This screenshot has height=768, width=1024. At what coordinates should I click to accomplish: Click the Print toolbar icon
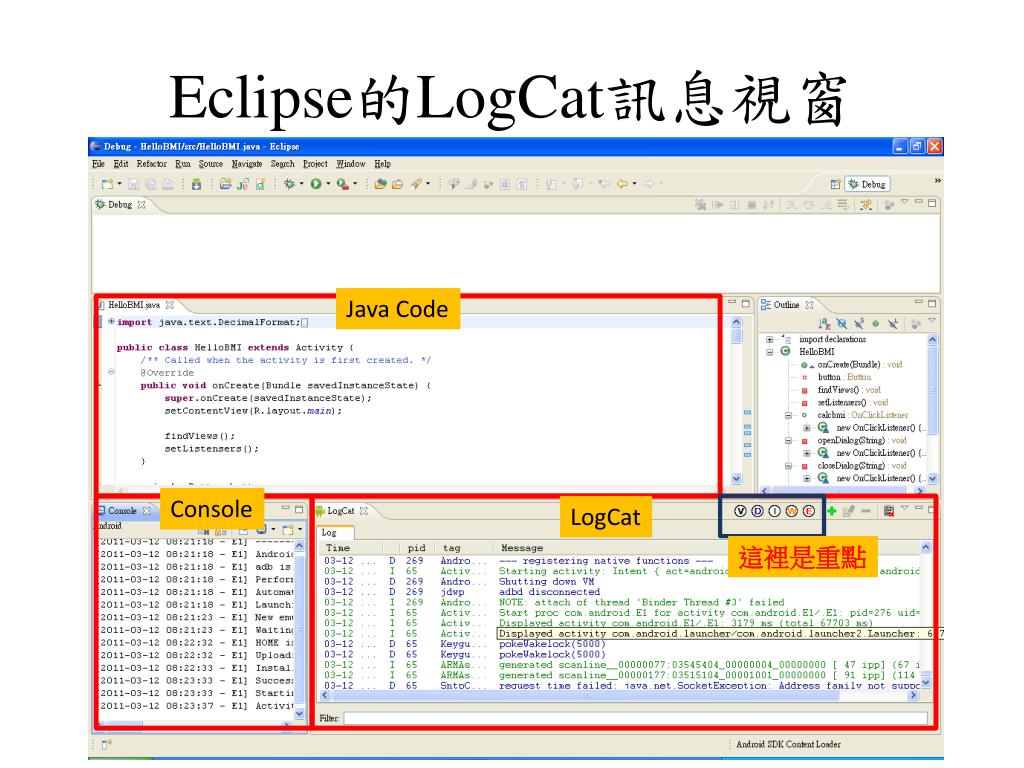coord(168,184)
